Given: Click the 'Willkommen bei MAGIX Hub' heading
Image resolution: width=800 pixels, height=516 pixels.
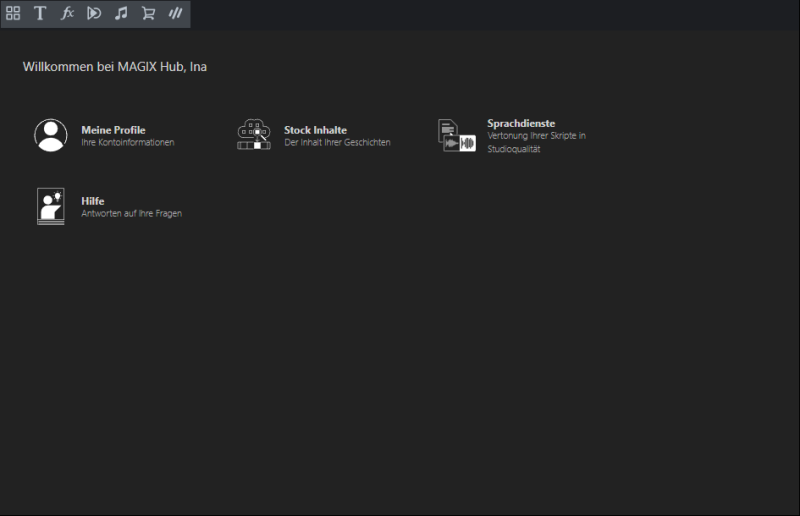Looking at the screenshot, I should (115, 67).
